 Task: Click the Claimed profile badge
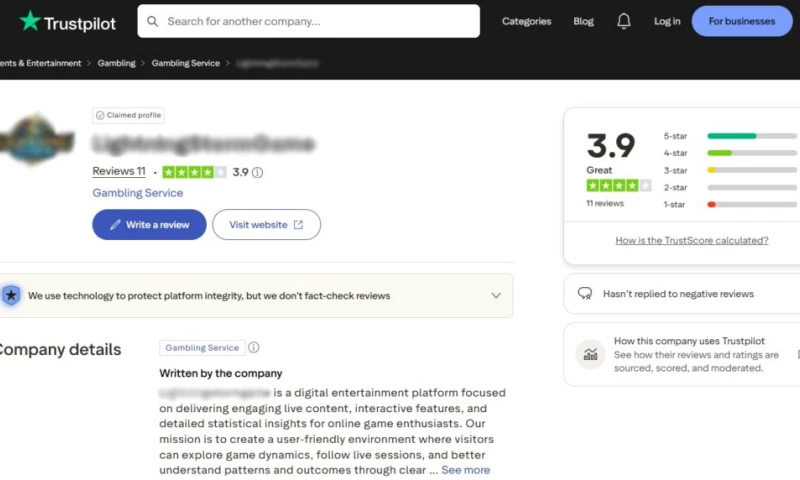point(128,115)
